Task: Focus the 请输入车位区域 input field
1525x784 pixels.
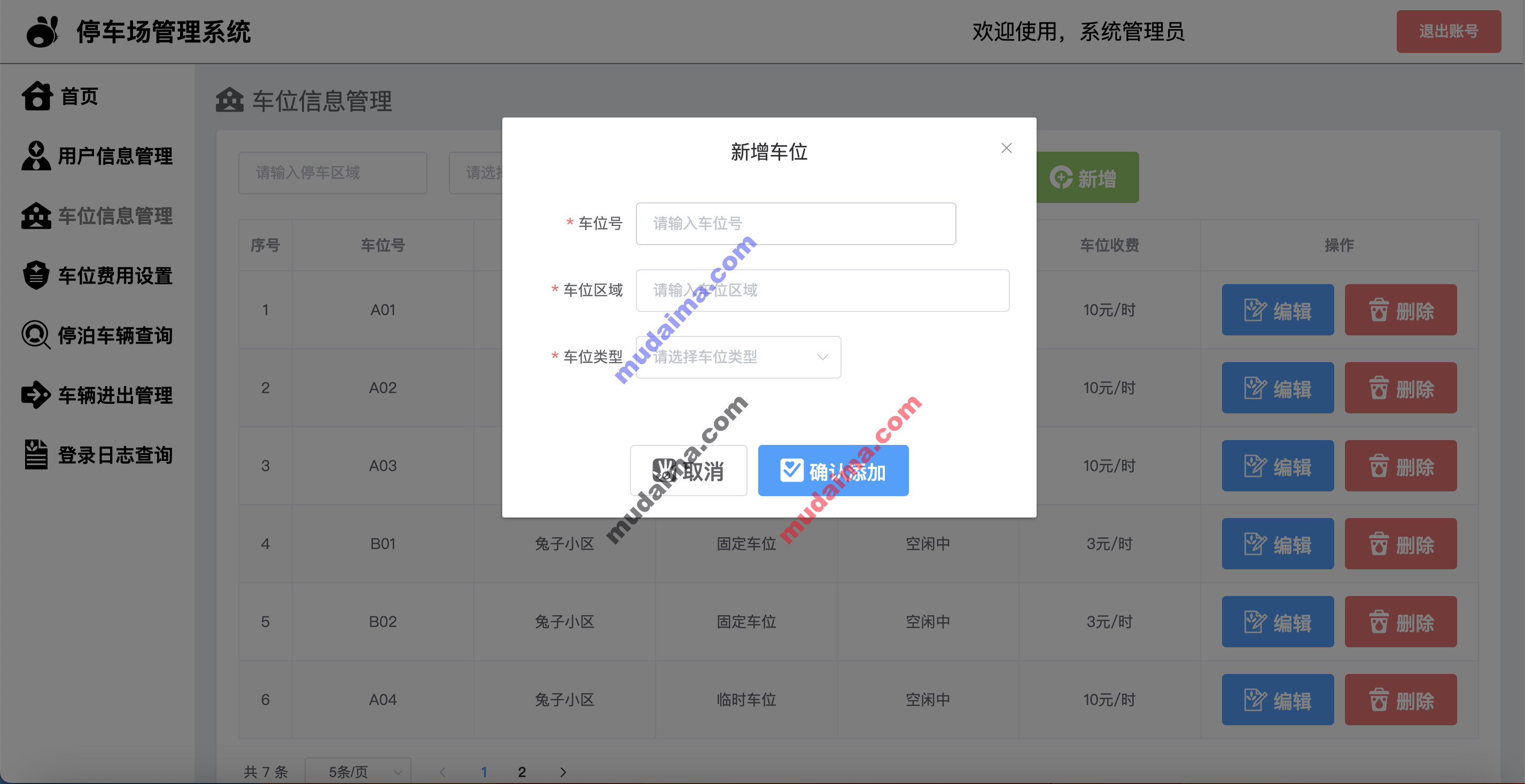Action: 822,291
